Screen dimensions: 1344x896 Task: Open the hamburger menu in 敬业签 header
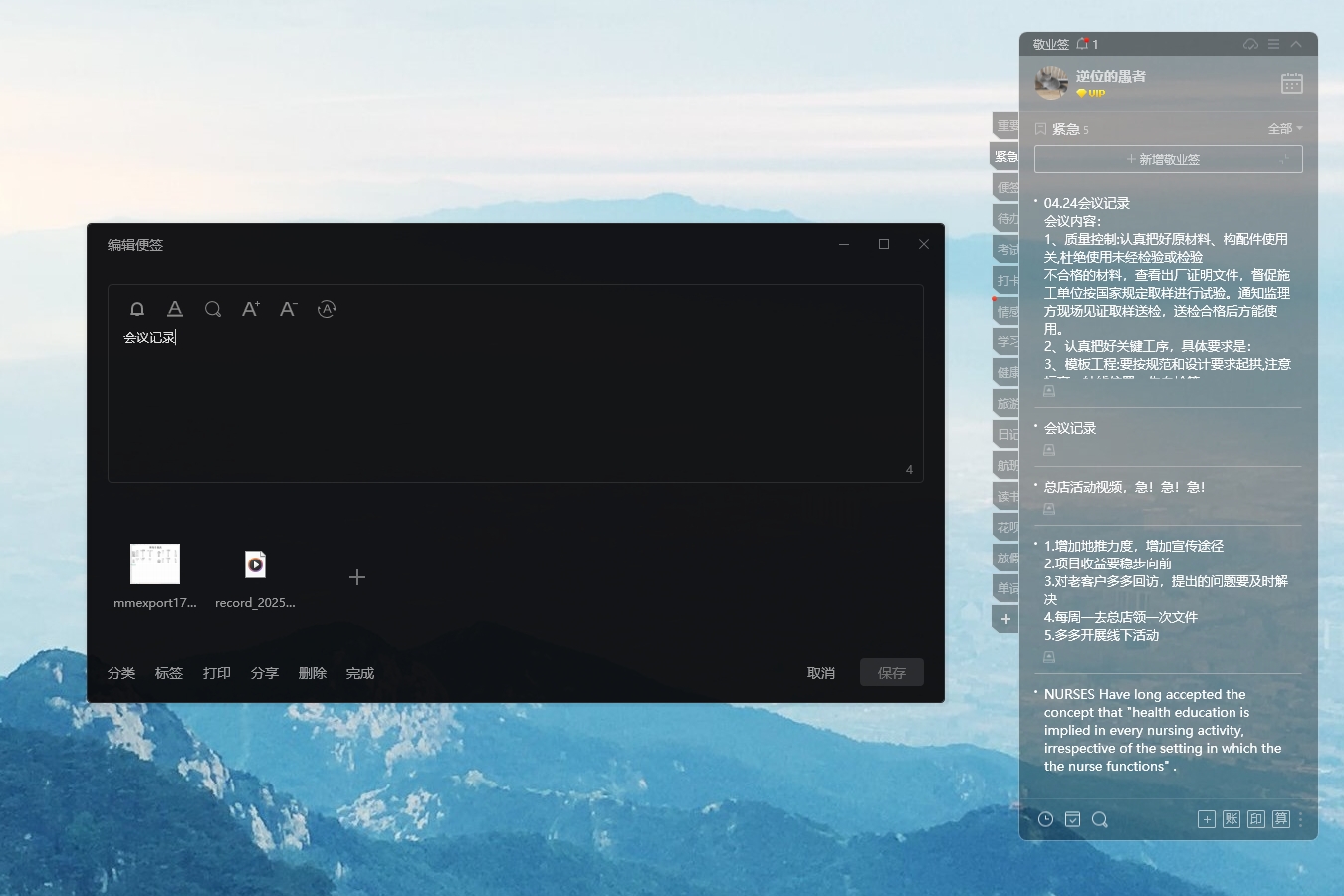pos(1274,44)
